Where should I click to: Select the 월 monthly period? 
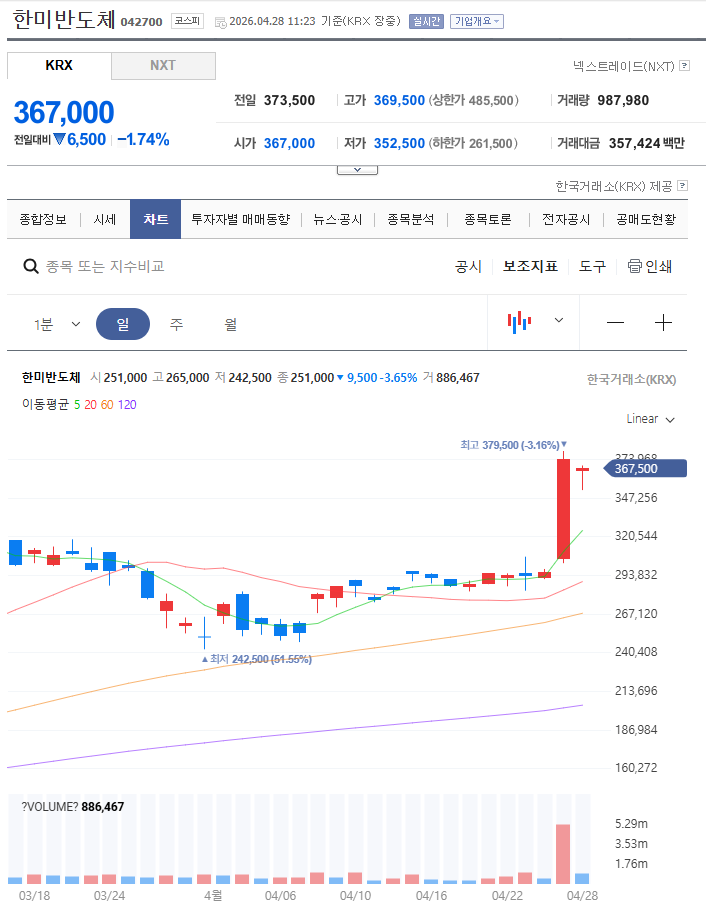[231, 324]
